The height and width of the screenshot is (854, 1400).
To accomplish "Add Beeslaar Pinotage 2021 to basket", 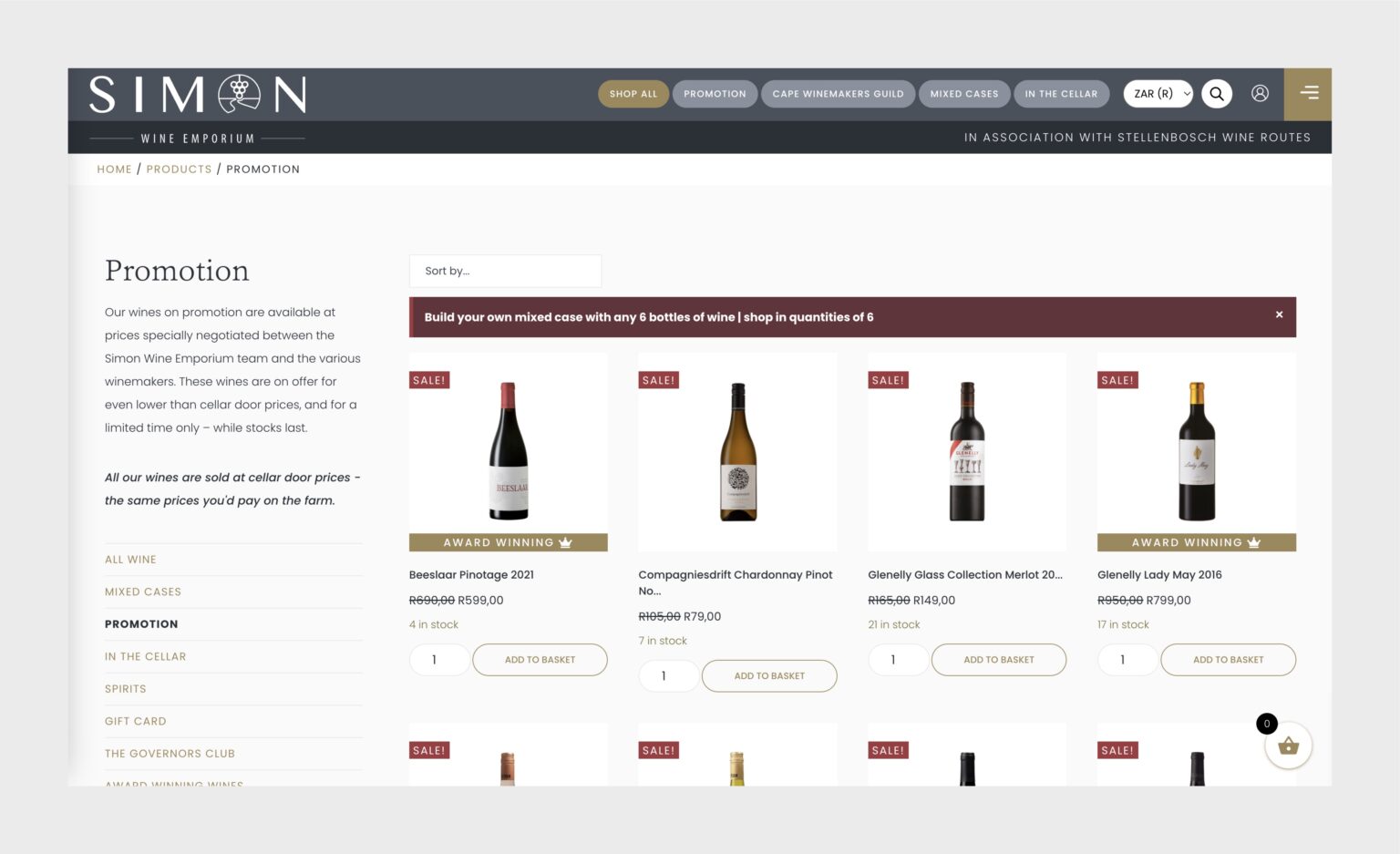I will 540,660.
